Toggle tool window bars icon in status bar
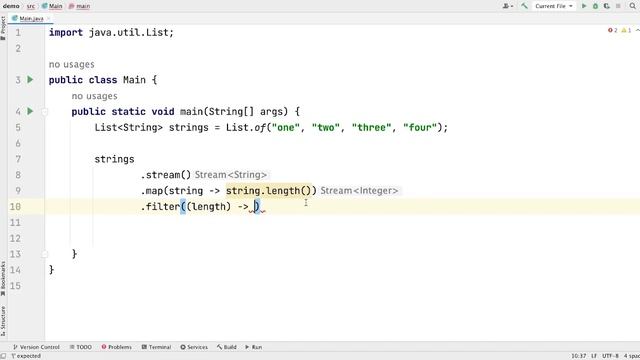 tap(3, 356)
